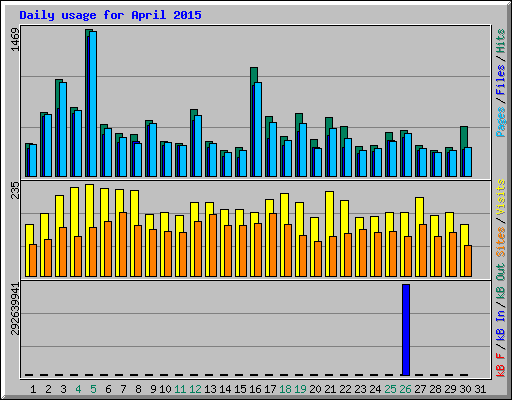This screenshot has height=400, width=512.
Task: Click the 'Files' legend label
Action: [500, 80]
